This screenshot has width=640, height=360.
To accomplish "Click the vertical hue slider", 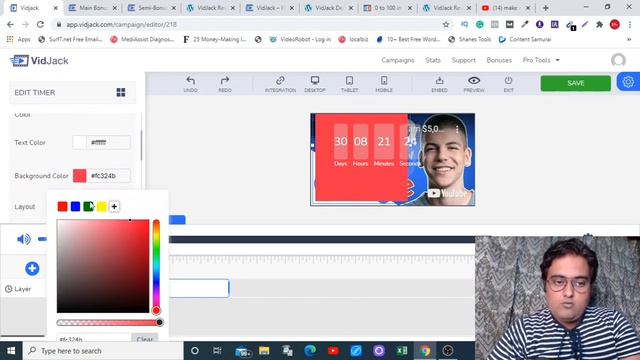I will pyautogui.click(x=156, y=266).
